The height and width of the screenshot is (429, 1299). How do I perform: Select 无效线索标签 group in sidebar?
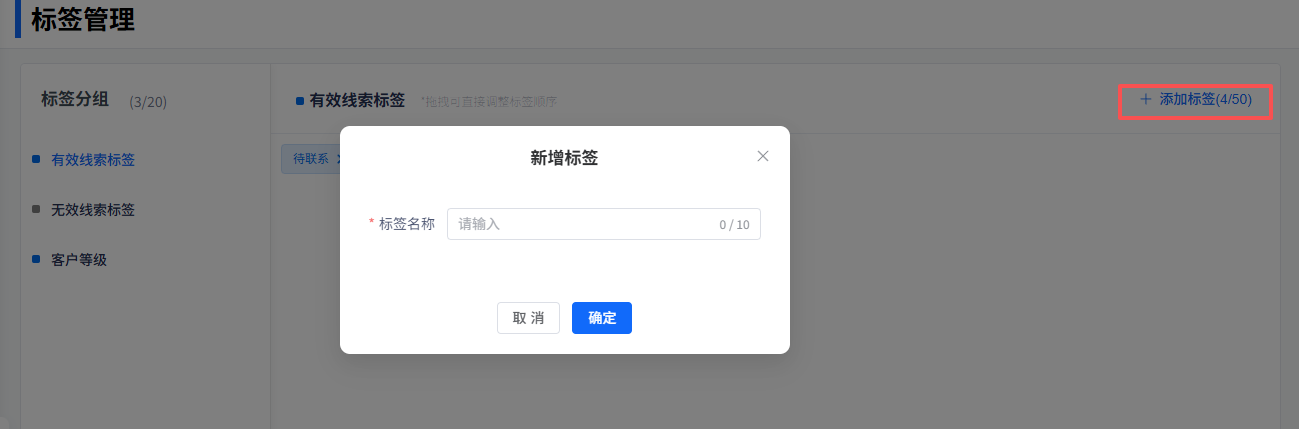[x=93, y=210]
